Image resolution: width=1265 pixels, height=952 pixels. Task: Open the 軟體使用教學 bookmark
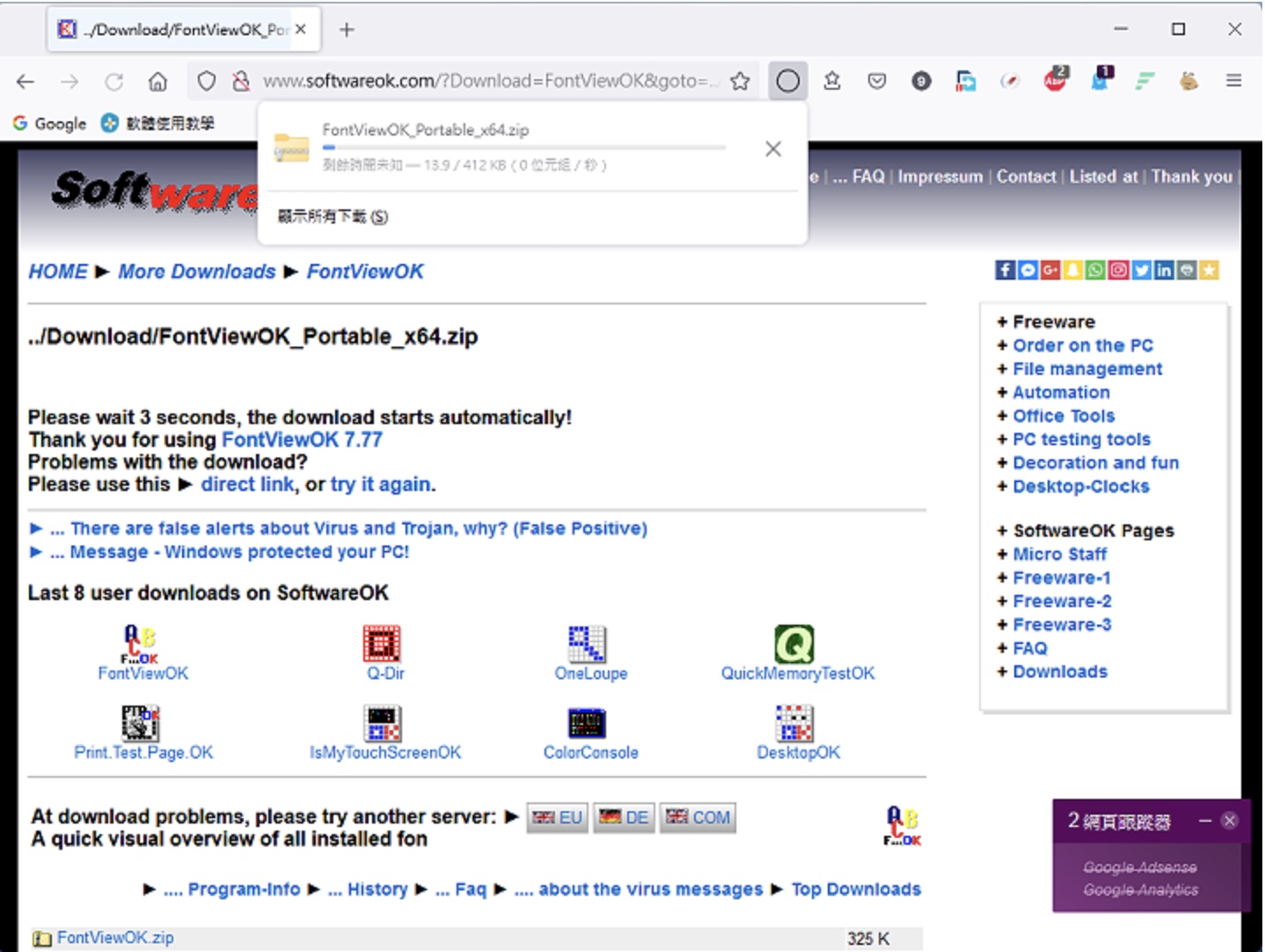pyautogui.click(x=157, y=123)
